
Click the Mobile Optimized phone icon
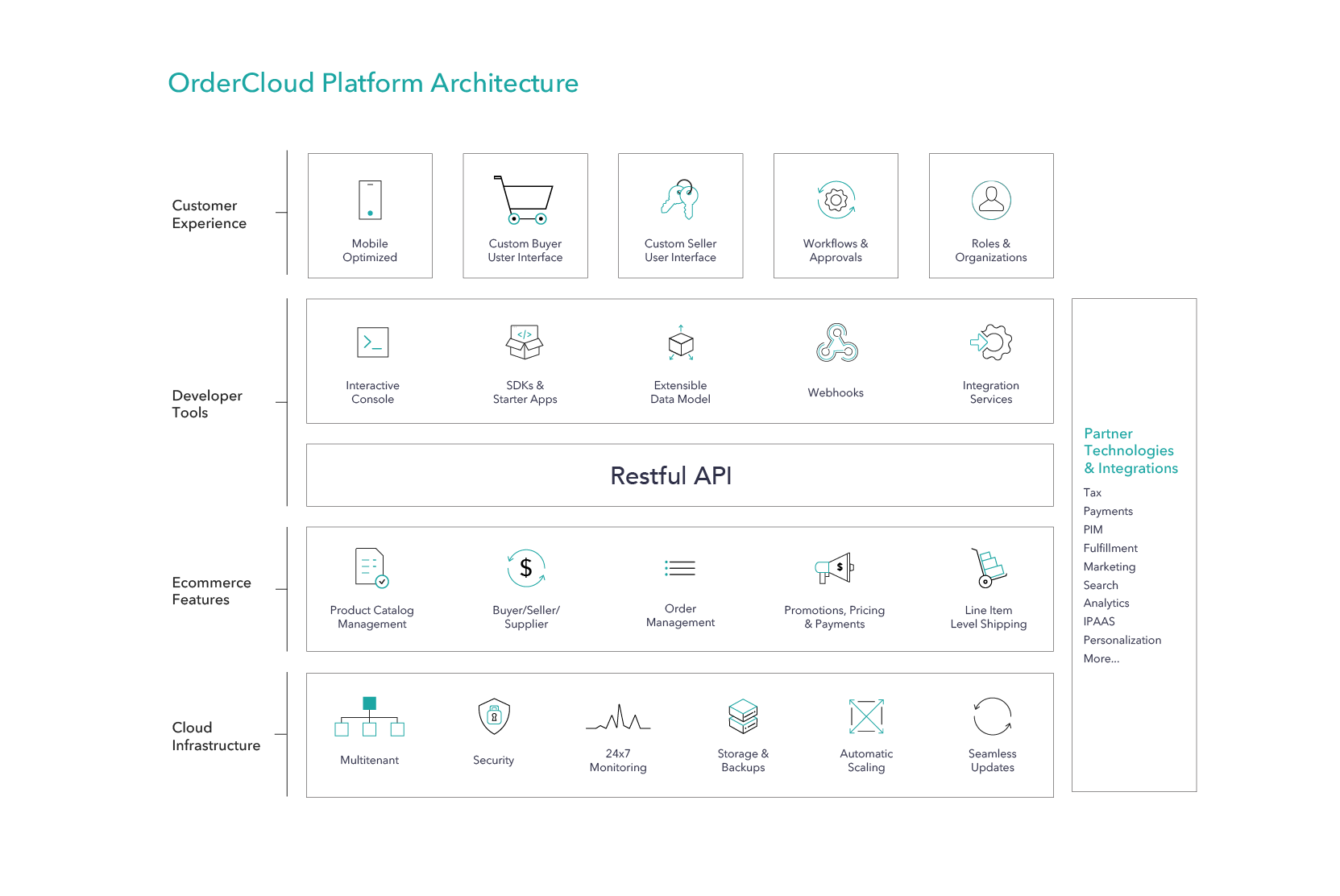(370, 200)
